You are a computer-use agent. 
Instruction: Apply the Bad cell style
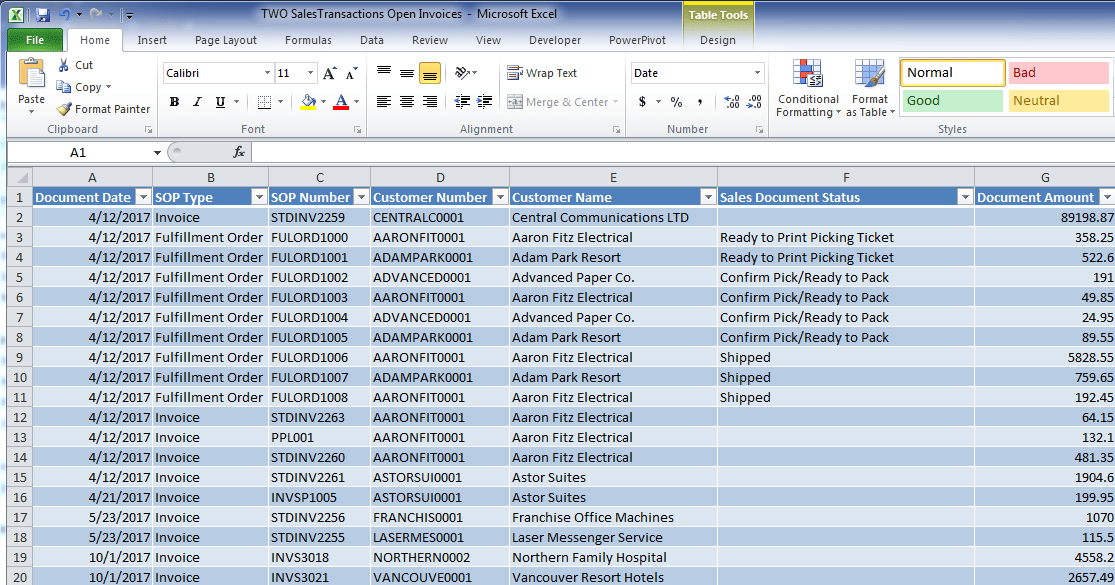pos(1059,73)
